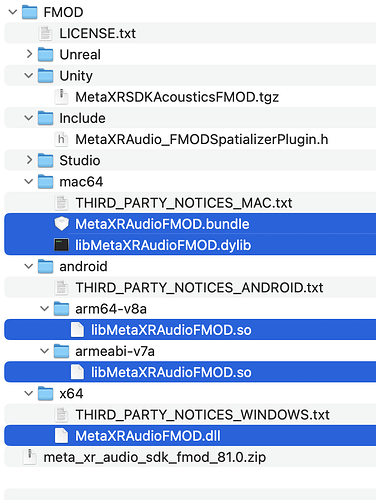Screen dimensions: 376x500
Task: Collapse the Unity folder chevron
Action: click(x=29, y=76)
